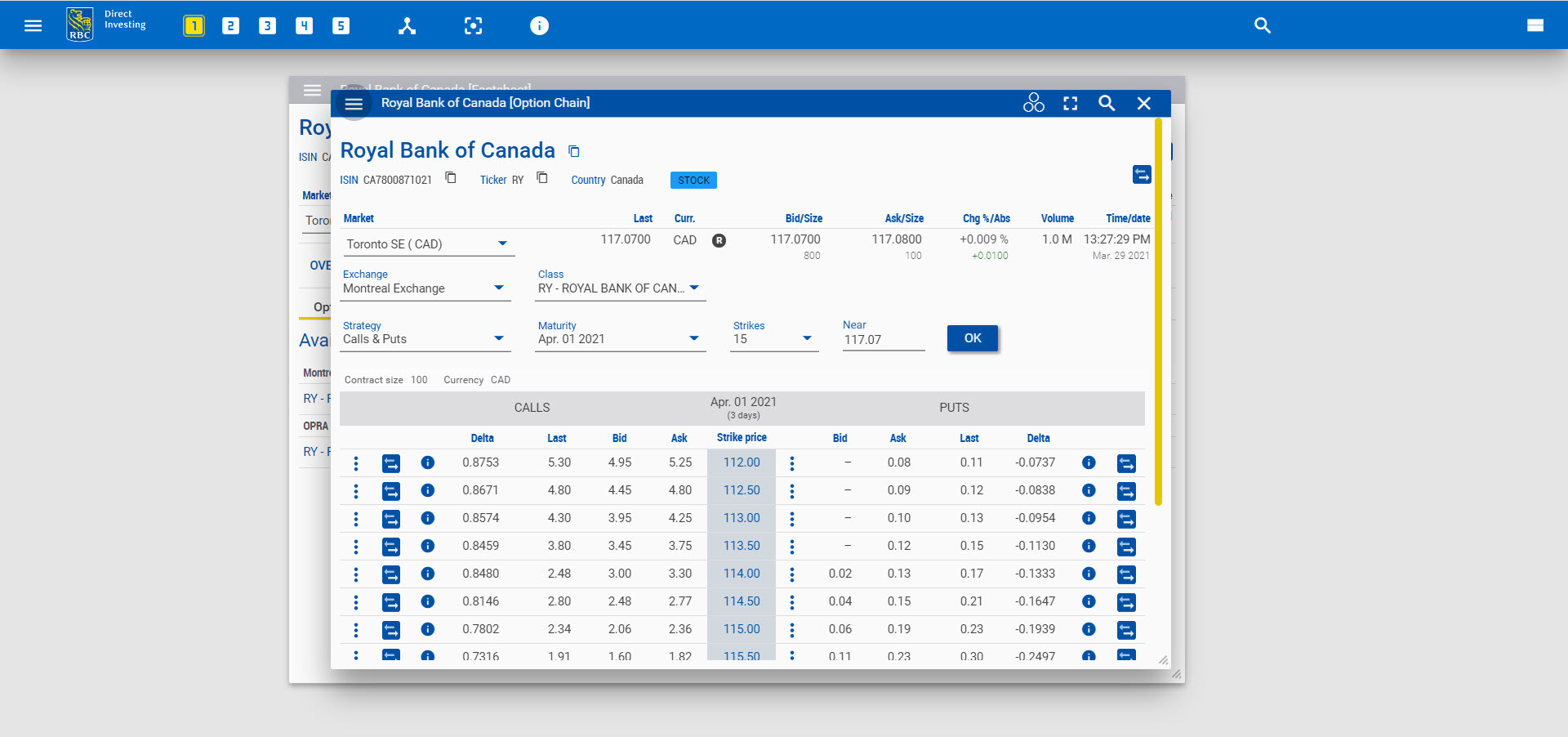Show info for the 113.00 call row
The image size is (1568, 737).
coord(428,519)
